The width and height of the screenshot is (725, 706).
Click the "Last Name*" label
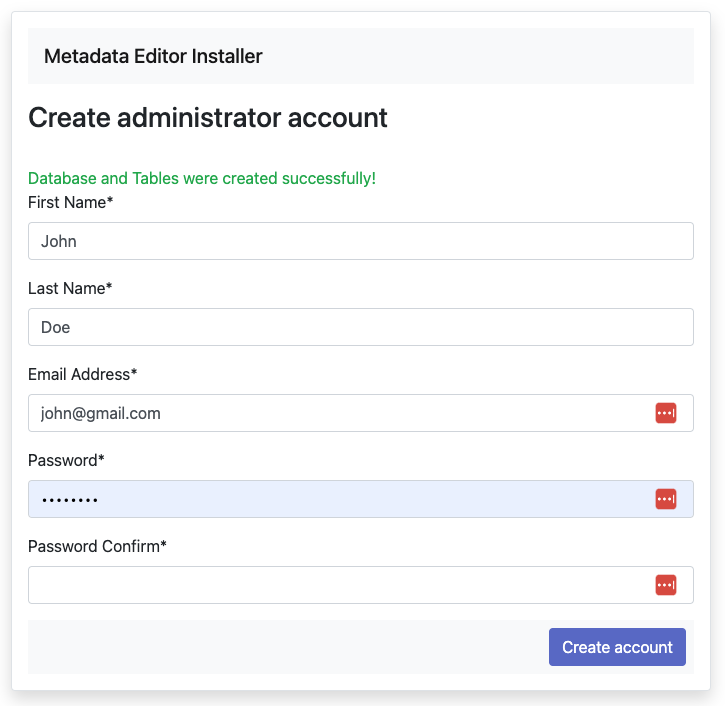pyautogui.click(x=70, y=289)
